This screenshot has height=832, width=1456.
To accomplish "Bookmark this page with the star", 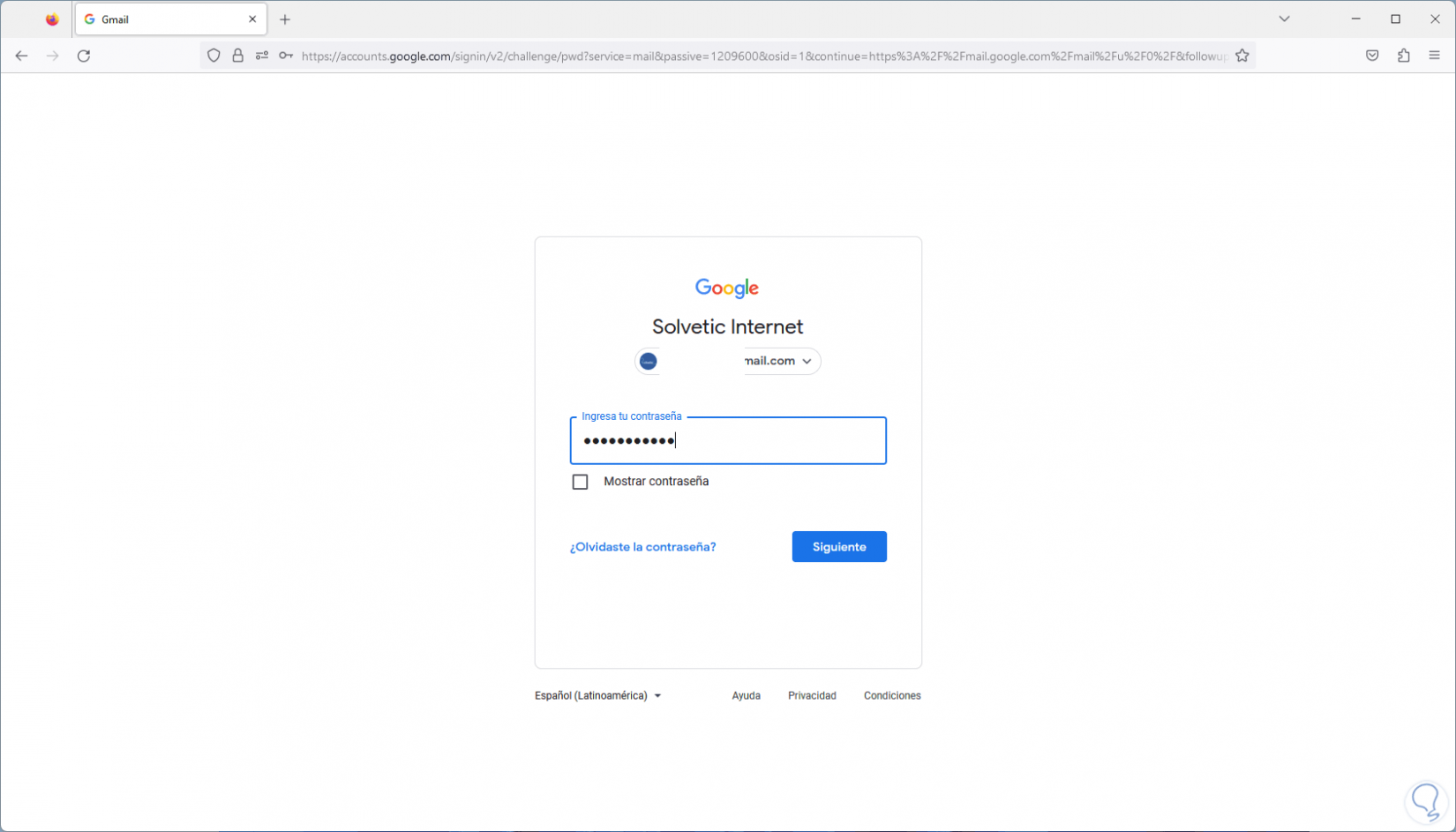I will pos(1242,56).
